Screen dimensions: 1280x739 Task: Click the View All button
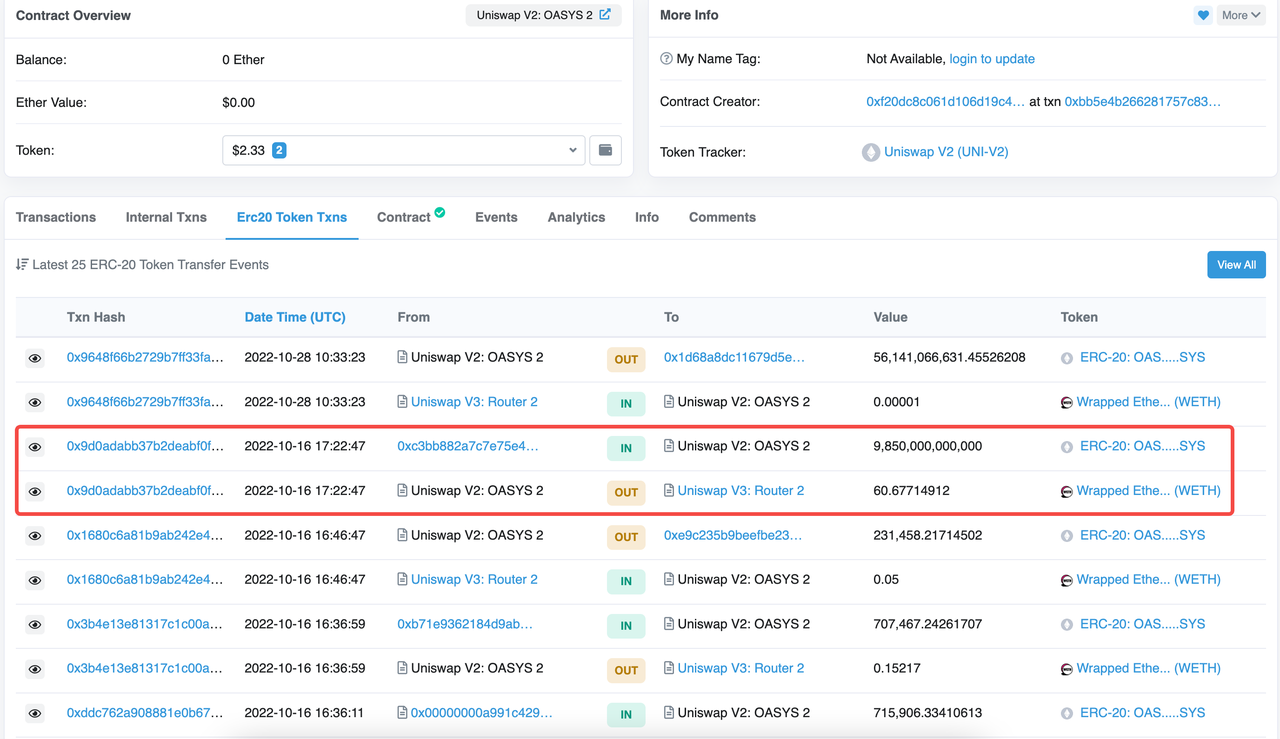click(1236, 265)
